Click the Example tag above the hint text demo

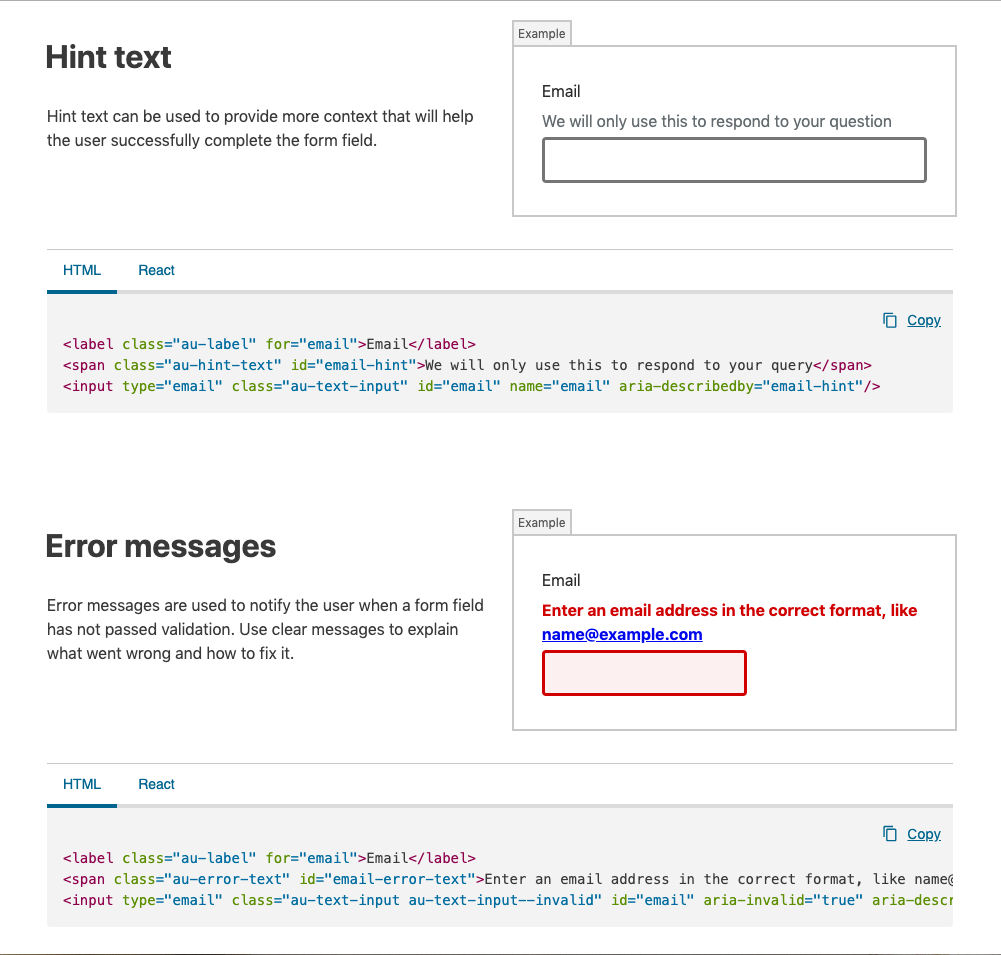(x=542, y=34)
